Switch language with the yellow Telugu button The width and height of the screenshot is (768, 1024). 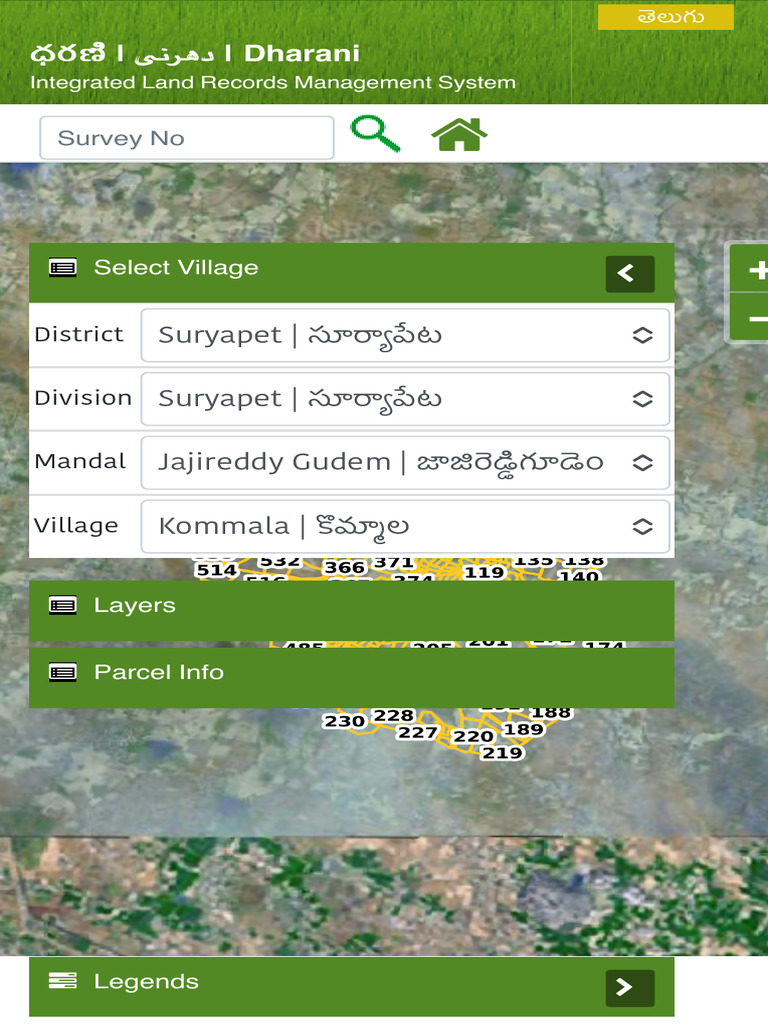pyautogui.click(x=665, y=17)
